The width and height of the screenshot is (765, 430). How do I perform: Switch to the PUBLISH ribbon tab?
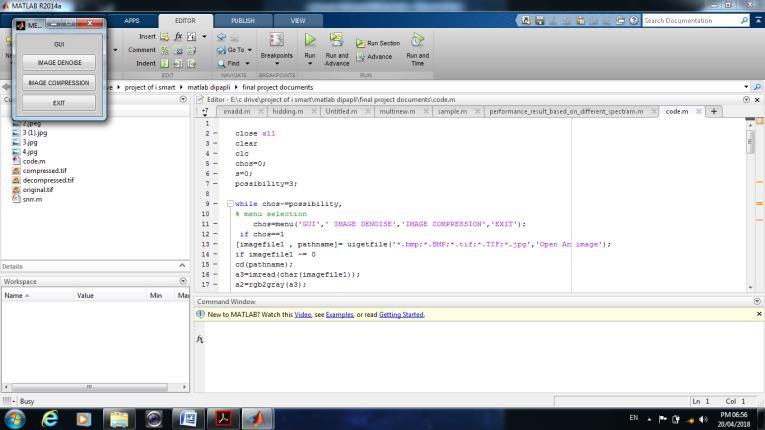coord(242,20)
